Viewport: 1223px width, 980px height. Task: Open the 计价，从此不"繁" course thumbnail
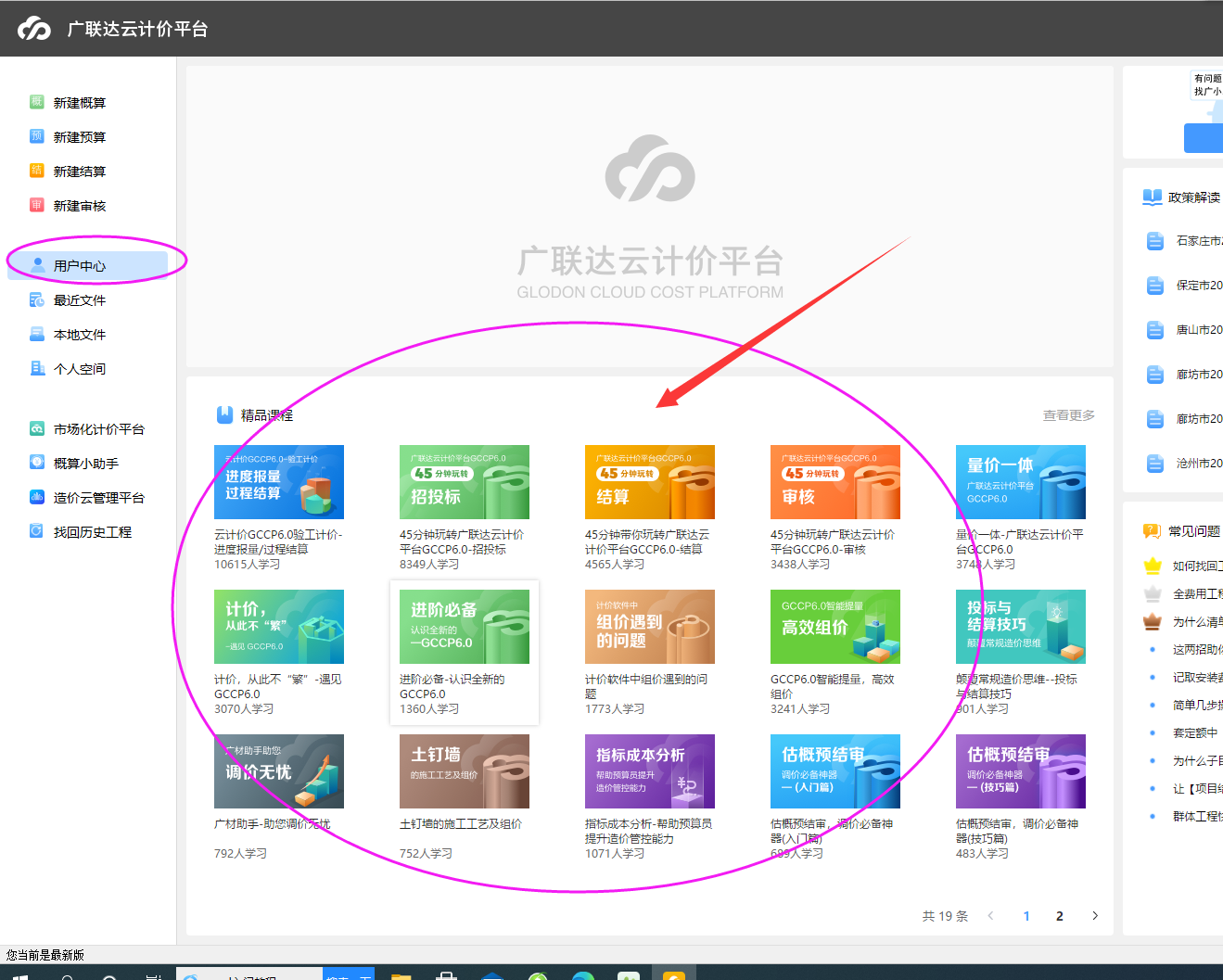point(279,627)
